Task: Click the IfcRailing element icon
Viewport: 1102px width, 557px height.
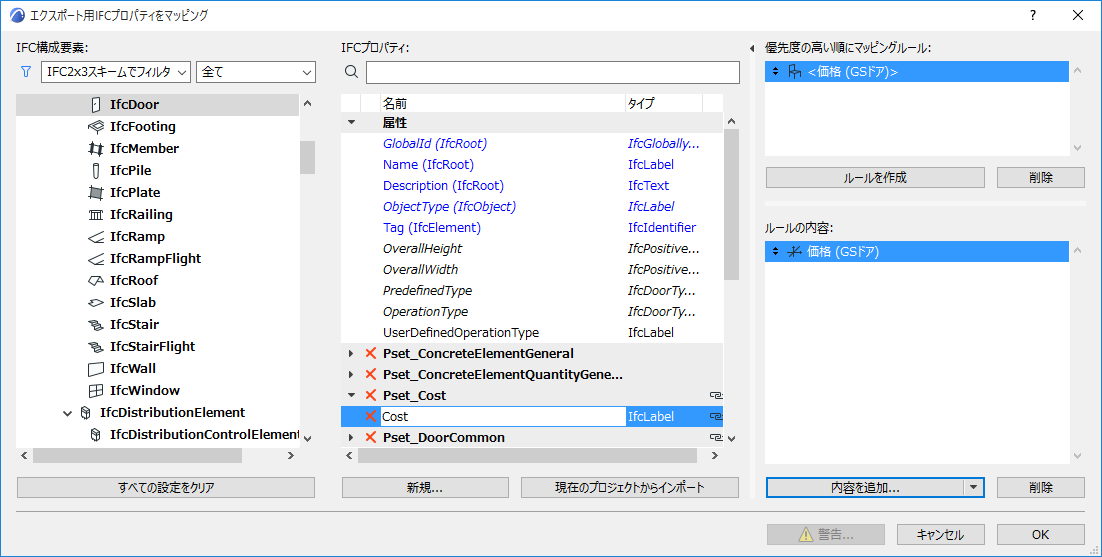Action: [x=96, y=215]
